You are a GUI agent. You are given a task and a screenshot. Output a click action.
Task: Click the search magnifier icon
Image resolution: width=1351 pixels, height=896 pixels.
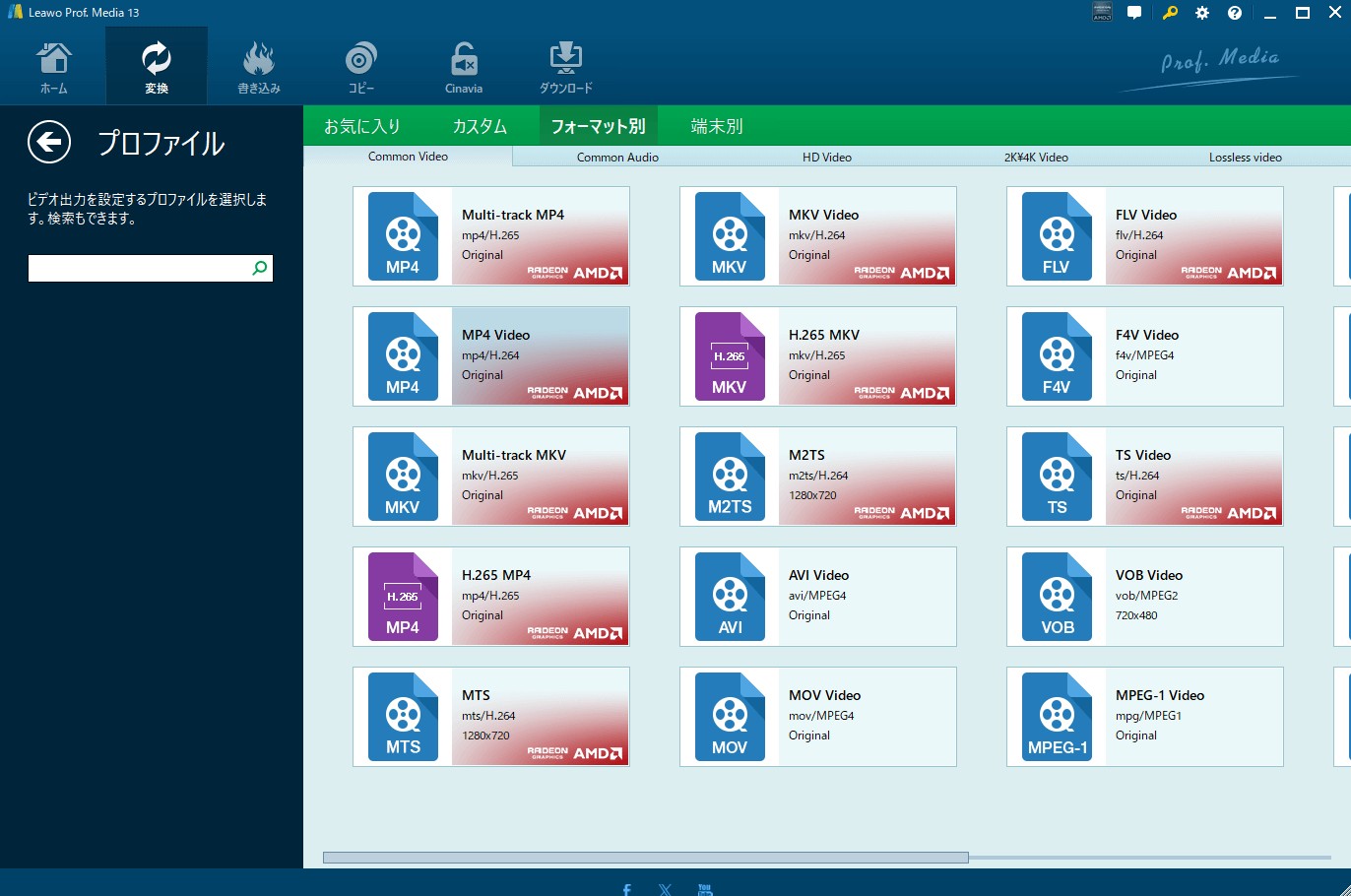click(x=260, y=268)
